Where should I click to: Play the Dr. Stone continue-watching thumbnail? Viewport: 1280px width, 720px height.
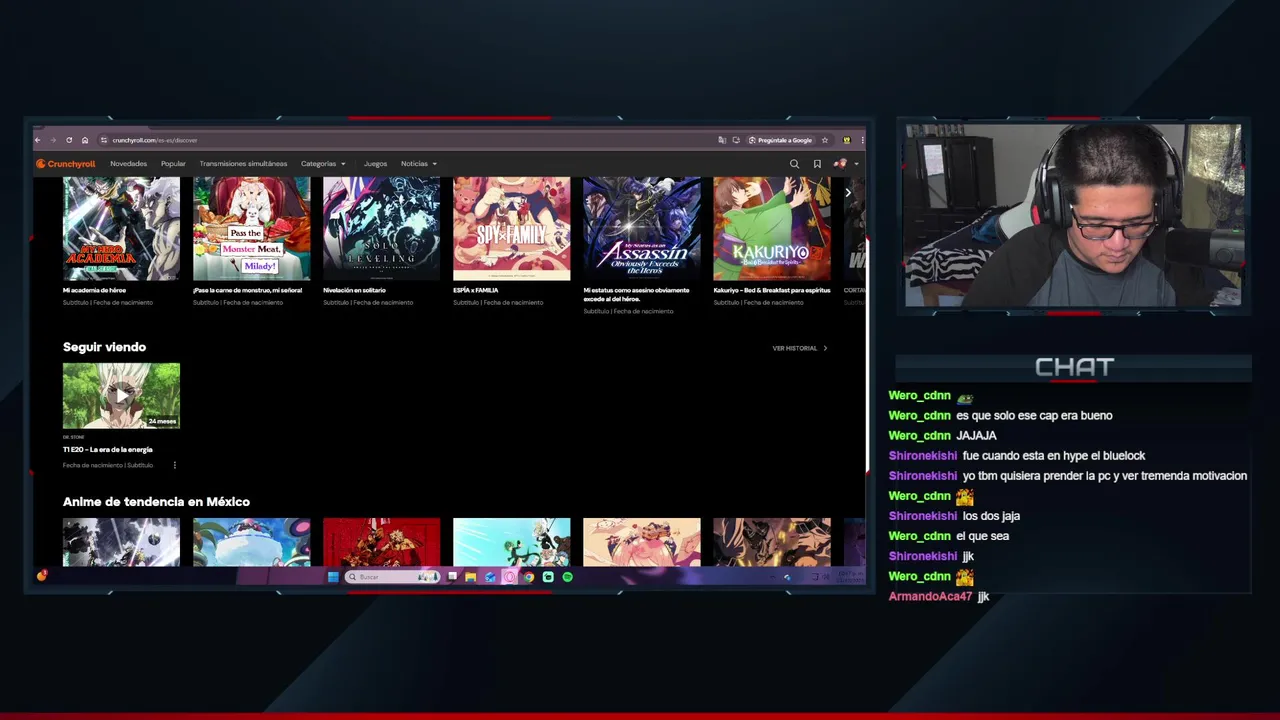click(x=121, y=396)
